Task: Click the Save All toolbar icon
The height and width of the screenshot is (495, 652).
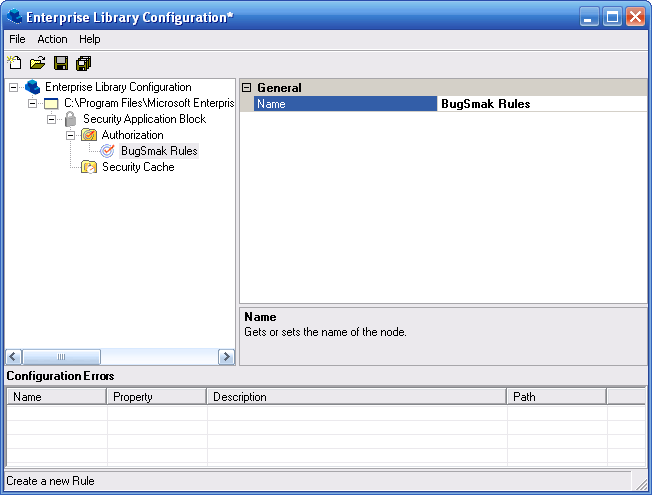Action: point(83,64)
